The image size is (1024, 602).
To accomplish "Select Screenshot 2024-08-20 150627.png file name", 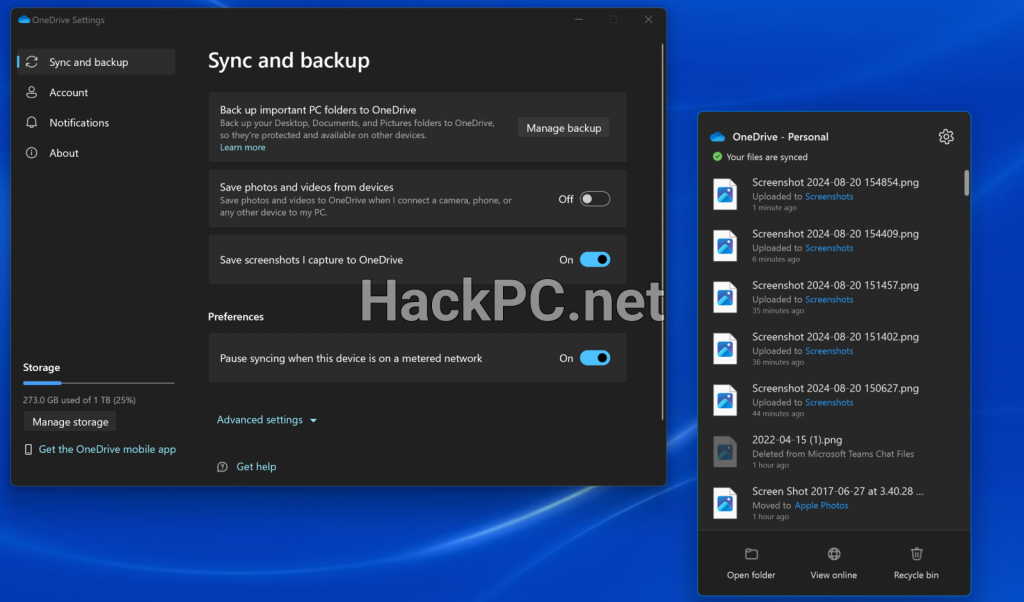I will pos(835,388).
